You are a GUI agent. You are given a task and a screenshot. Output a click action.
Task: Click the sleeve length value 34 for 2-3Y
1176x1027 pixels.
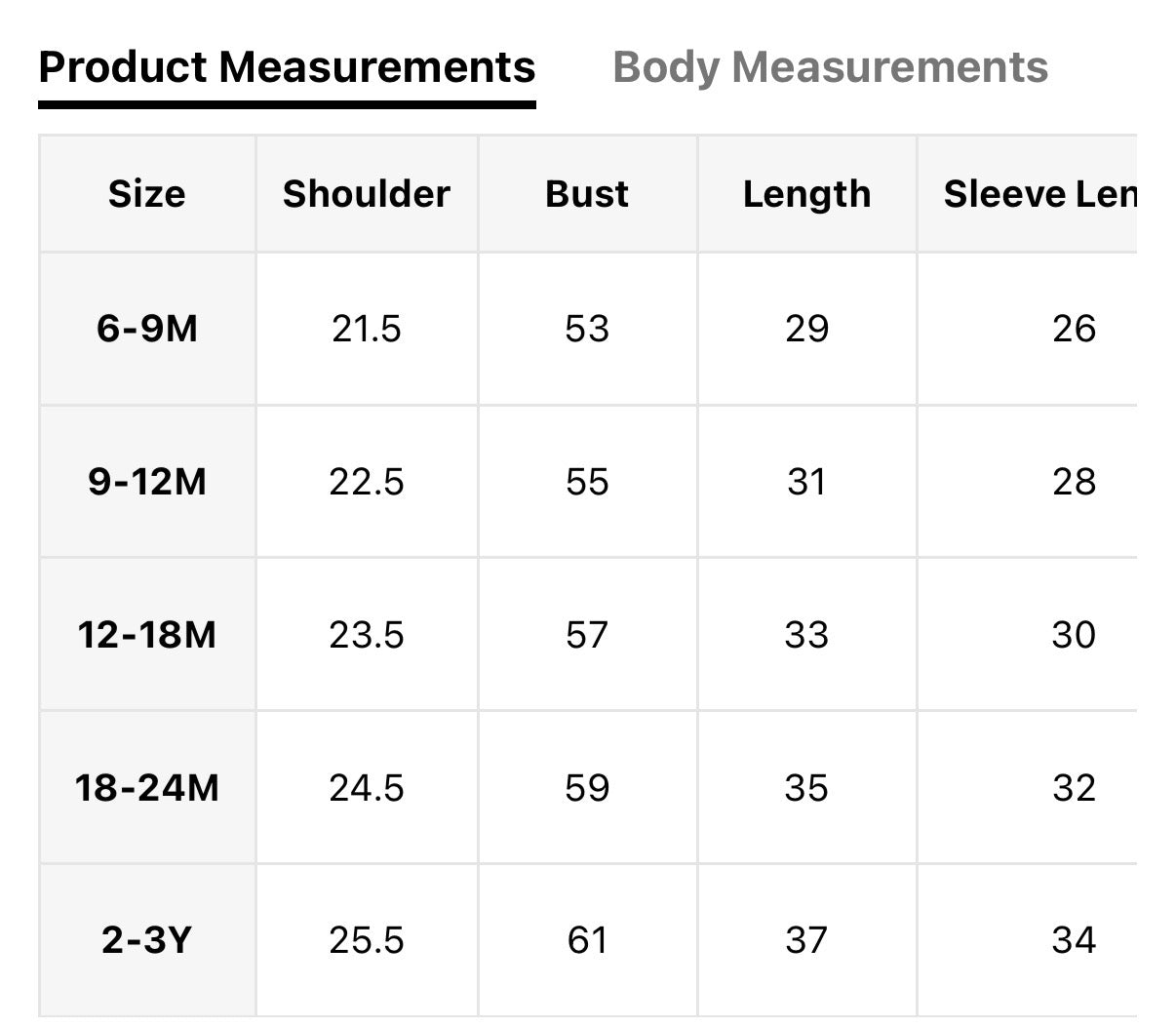(1074, 940)
